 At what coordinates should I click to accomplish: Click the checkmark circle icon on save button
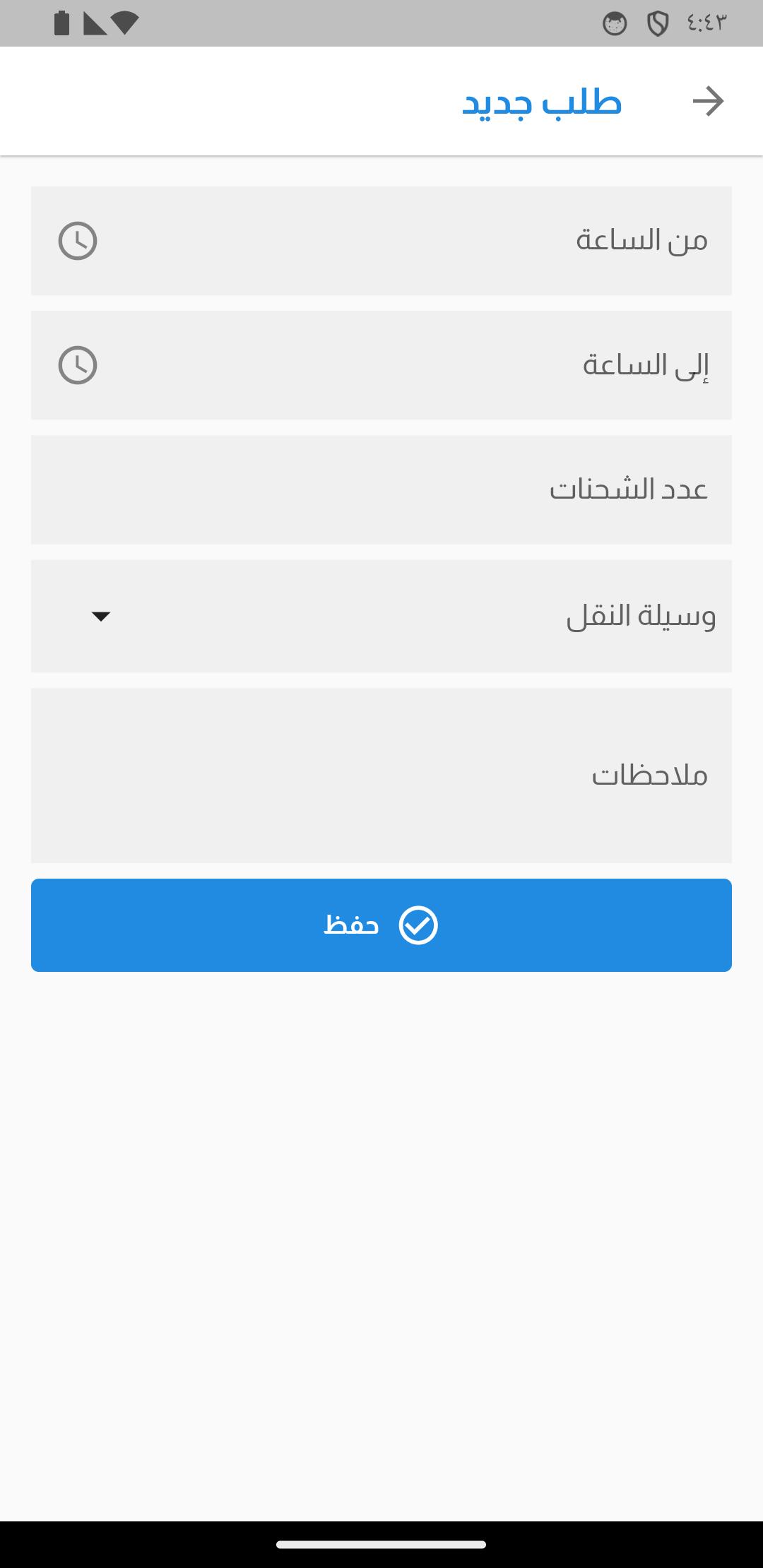click(x=418, y=925)
